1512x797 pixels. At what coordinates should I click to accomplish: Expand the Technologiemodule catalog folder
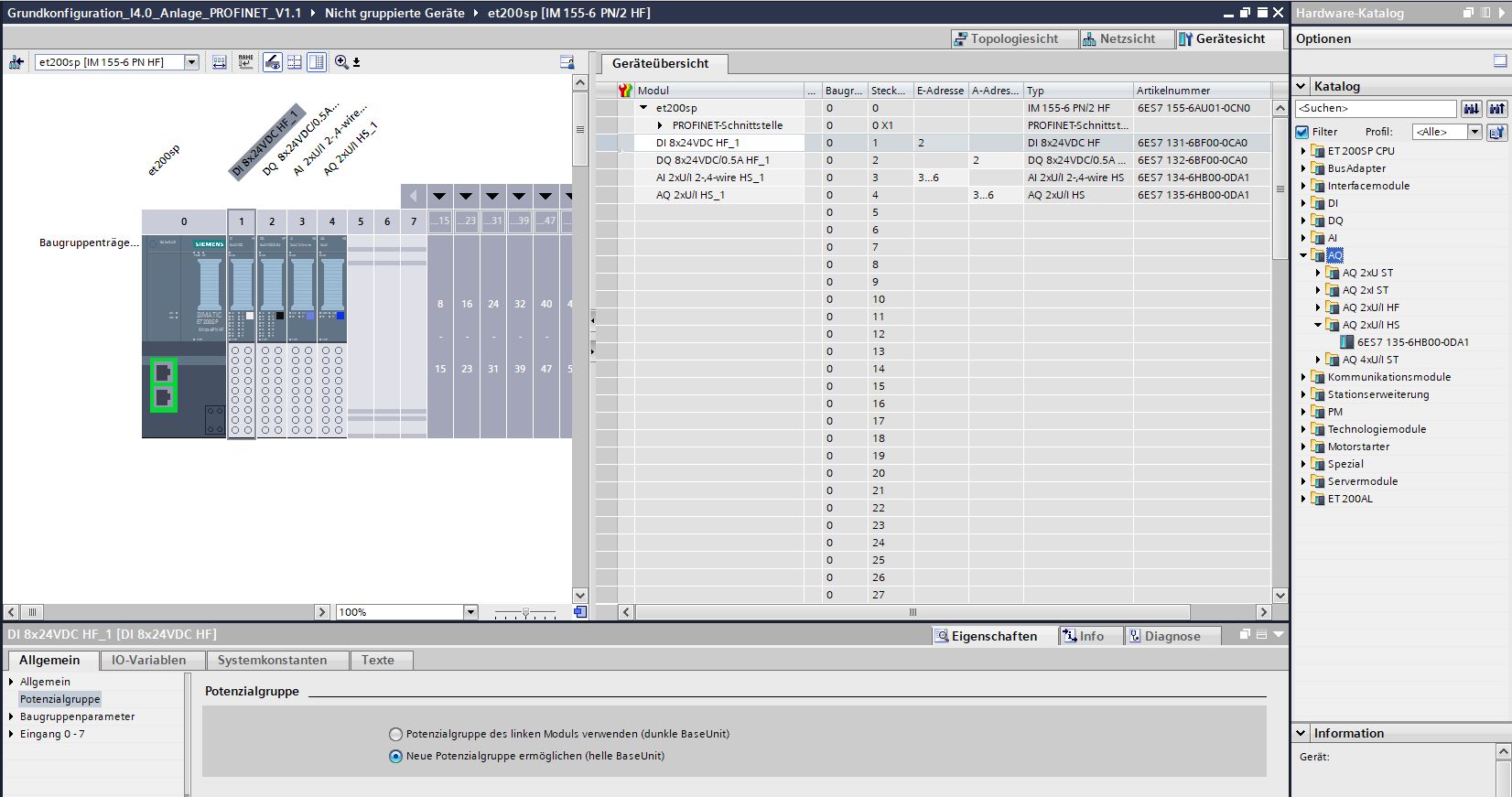(x=1303, y=429)
